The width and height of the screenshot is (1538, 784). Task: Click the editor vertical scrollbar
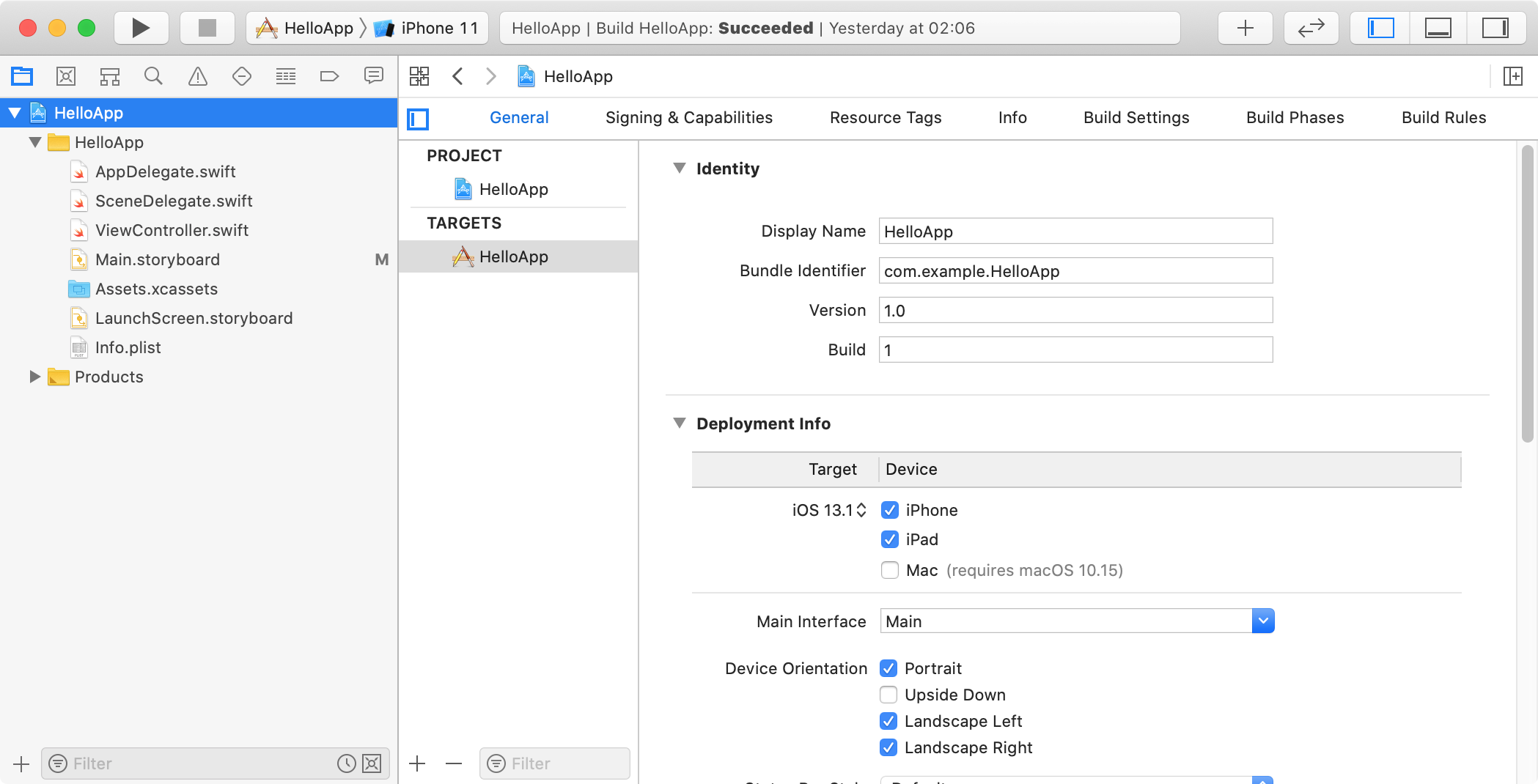pos(1527,293)
